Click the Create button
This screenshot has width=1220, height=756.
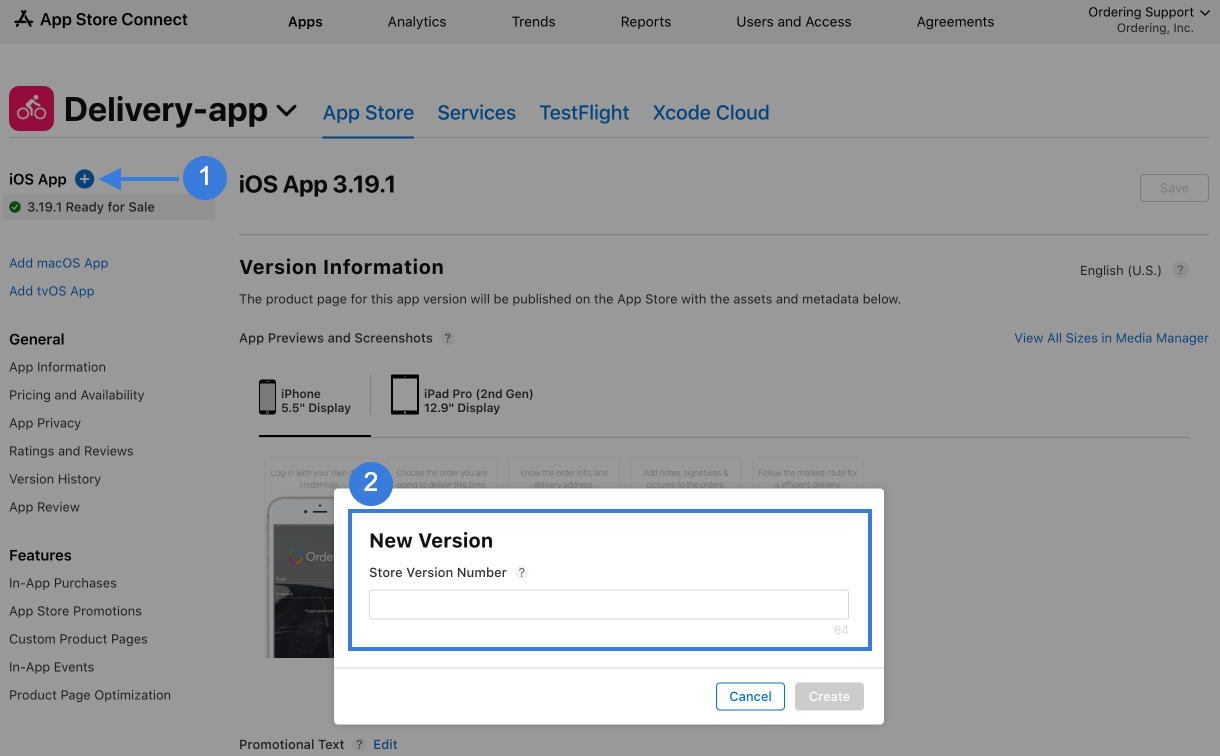click(829, 696)
